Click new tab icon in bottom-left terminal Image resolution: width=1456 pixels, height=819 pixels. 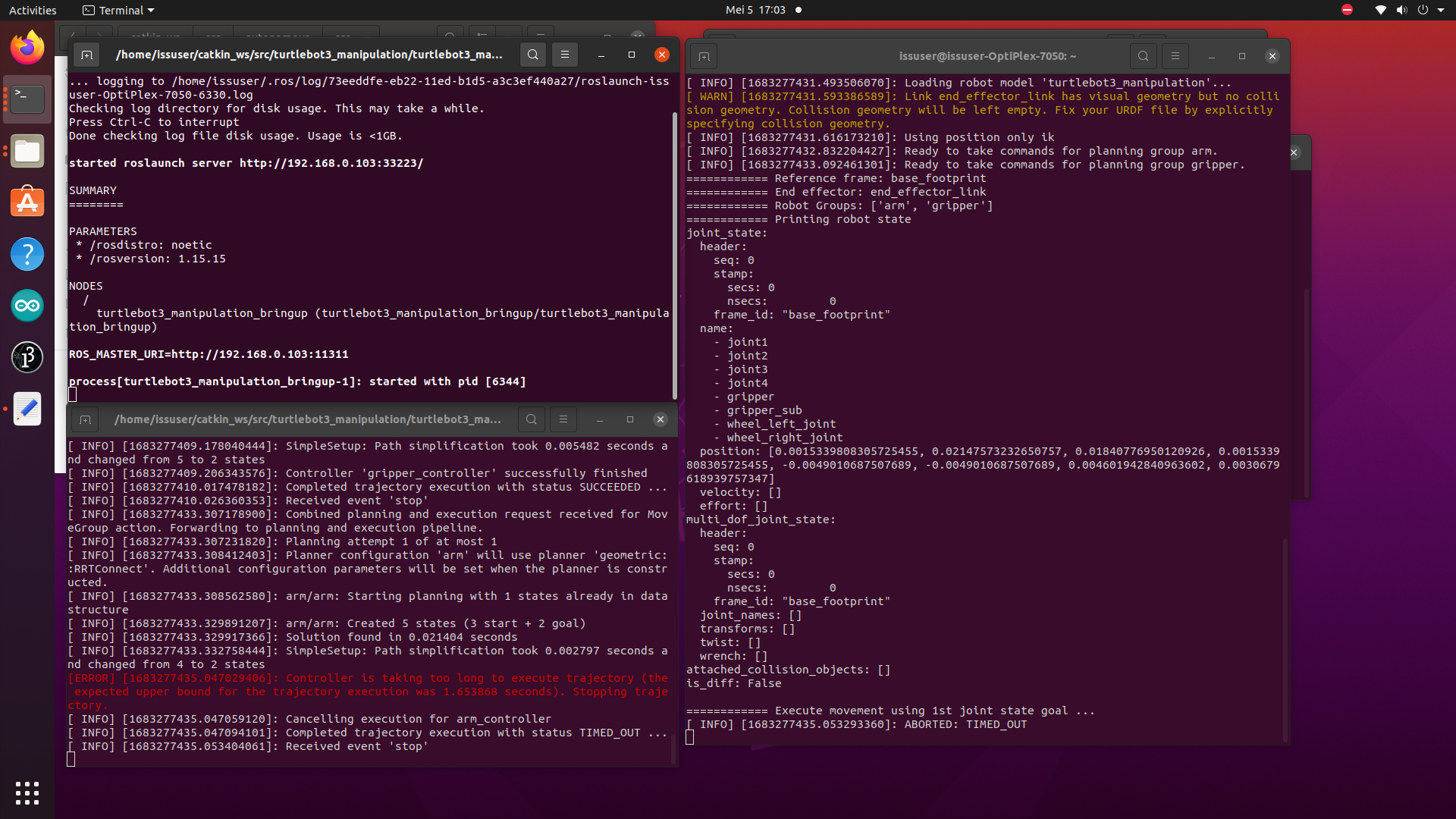point(85,419)
